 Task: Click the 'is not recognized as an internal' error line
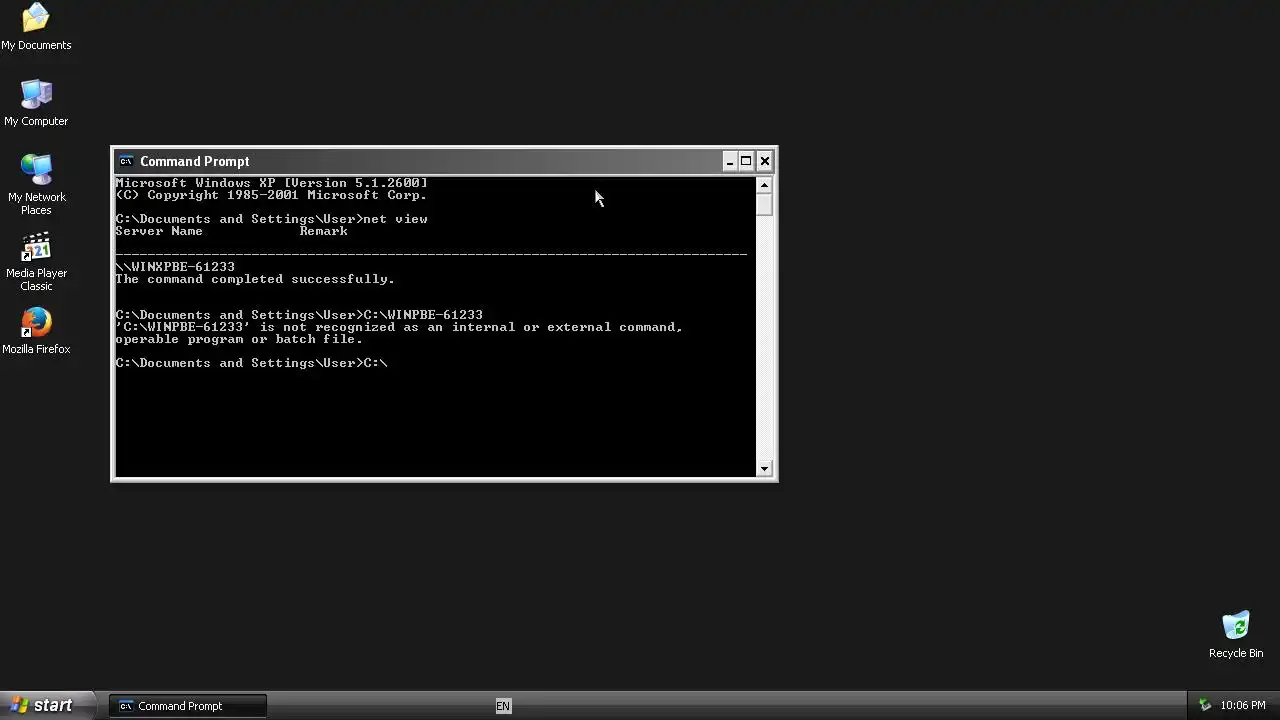(x=399, y=327)
